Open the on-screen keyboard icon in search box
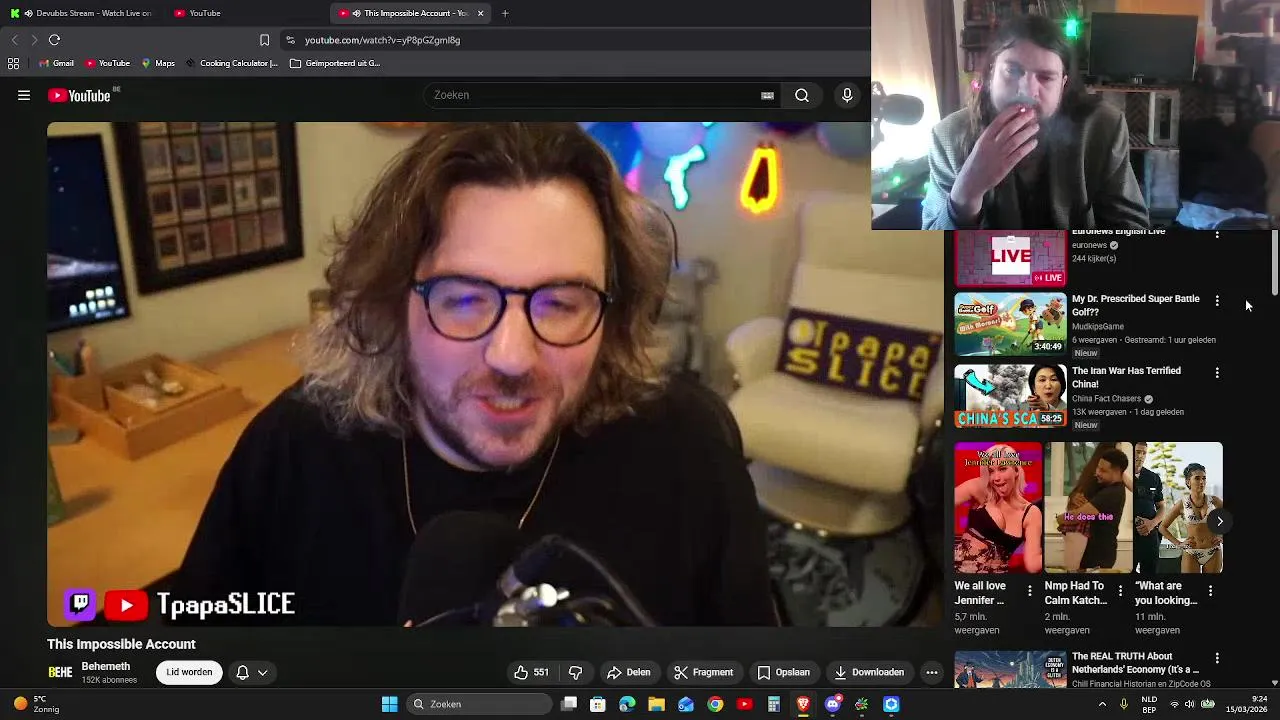Viewport: 1280px width, 720px height. click(767, 96)
